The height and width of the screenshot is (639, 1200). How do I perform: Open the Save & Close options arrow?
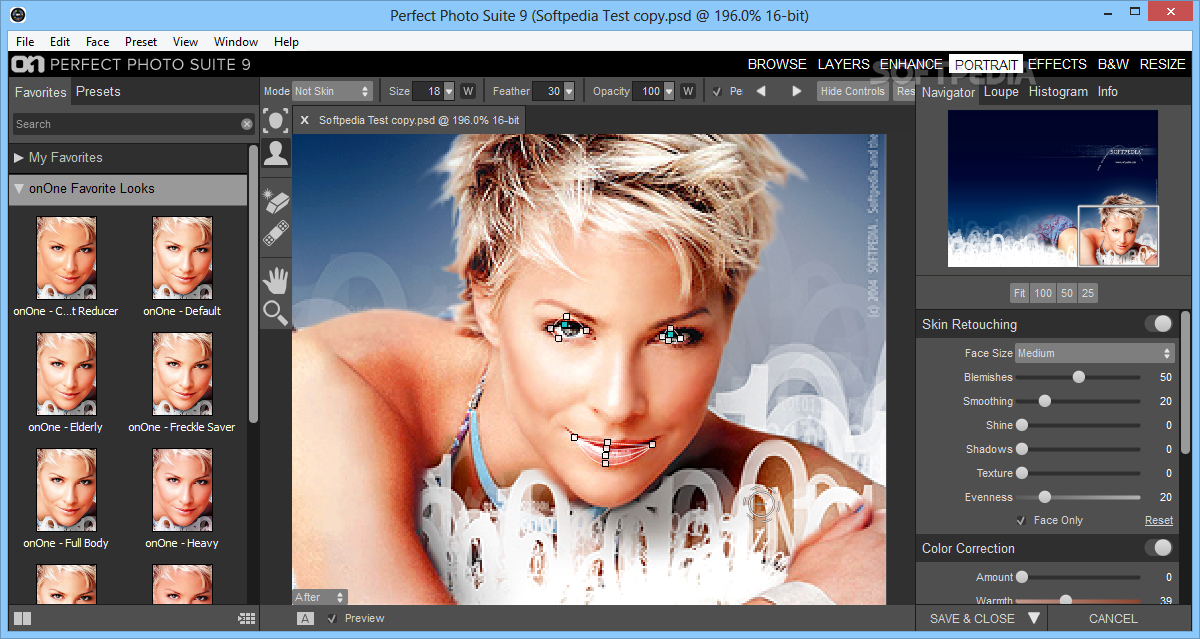pyautogui.click(x=1034, y=618)
